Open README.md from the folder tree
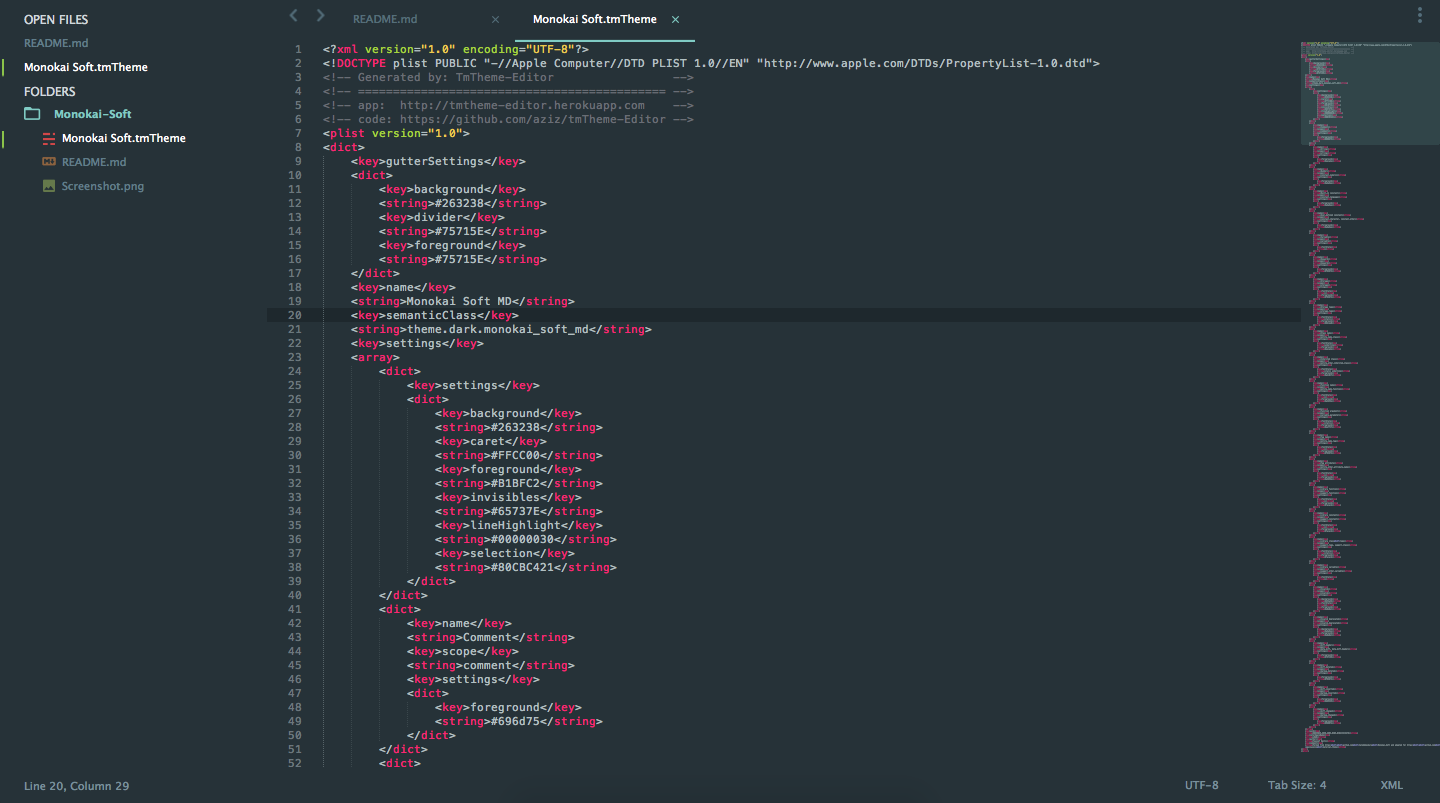 [x=94, y=162]
